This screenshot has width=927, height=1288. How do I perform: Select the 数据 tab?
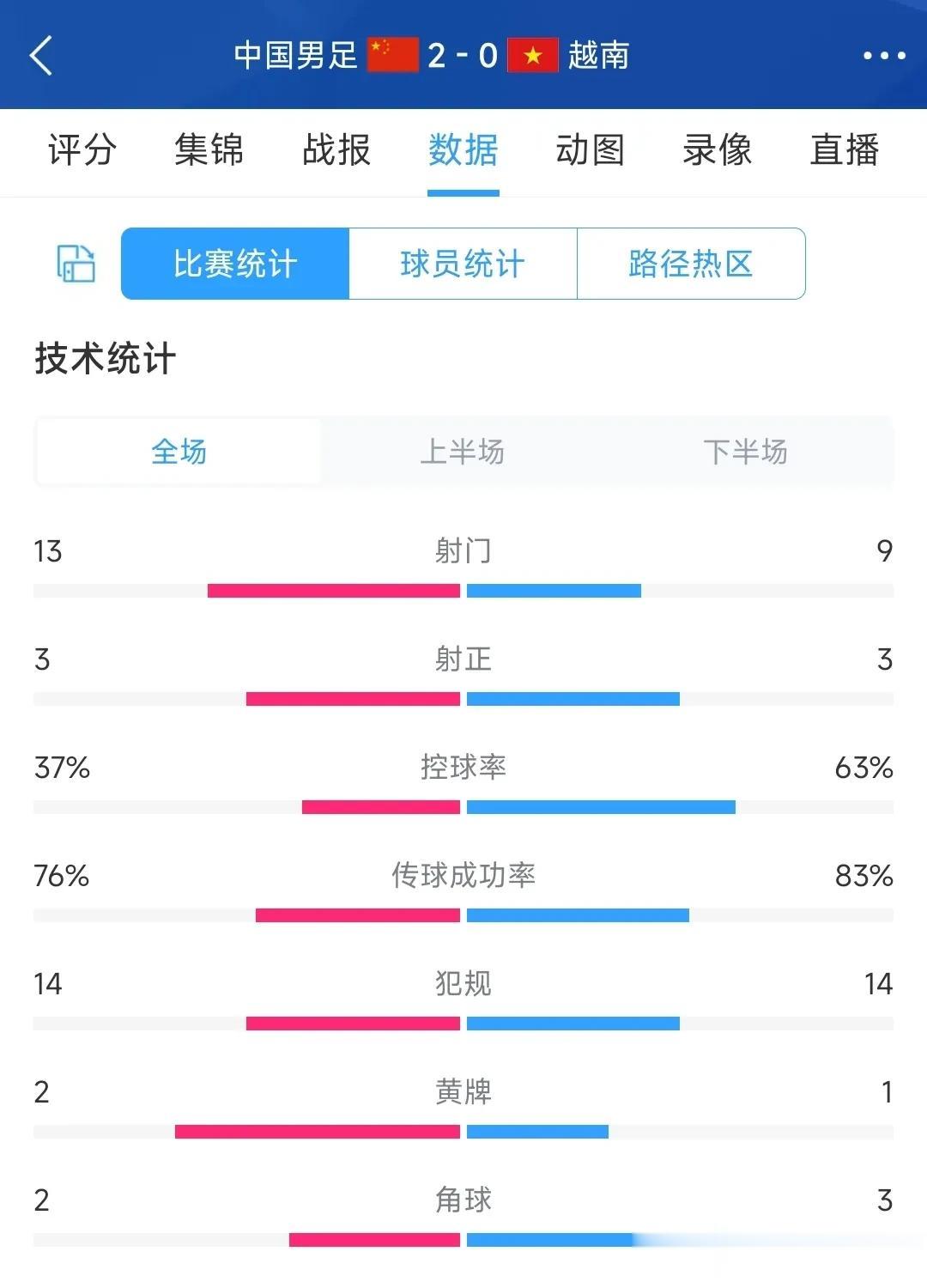[463, 149]
